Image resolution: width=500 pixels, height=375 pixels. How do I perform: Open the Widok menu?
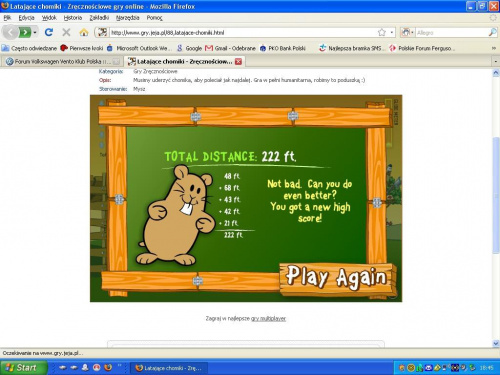(49, 18)
